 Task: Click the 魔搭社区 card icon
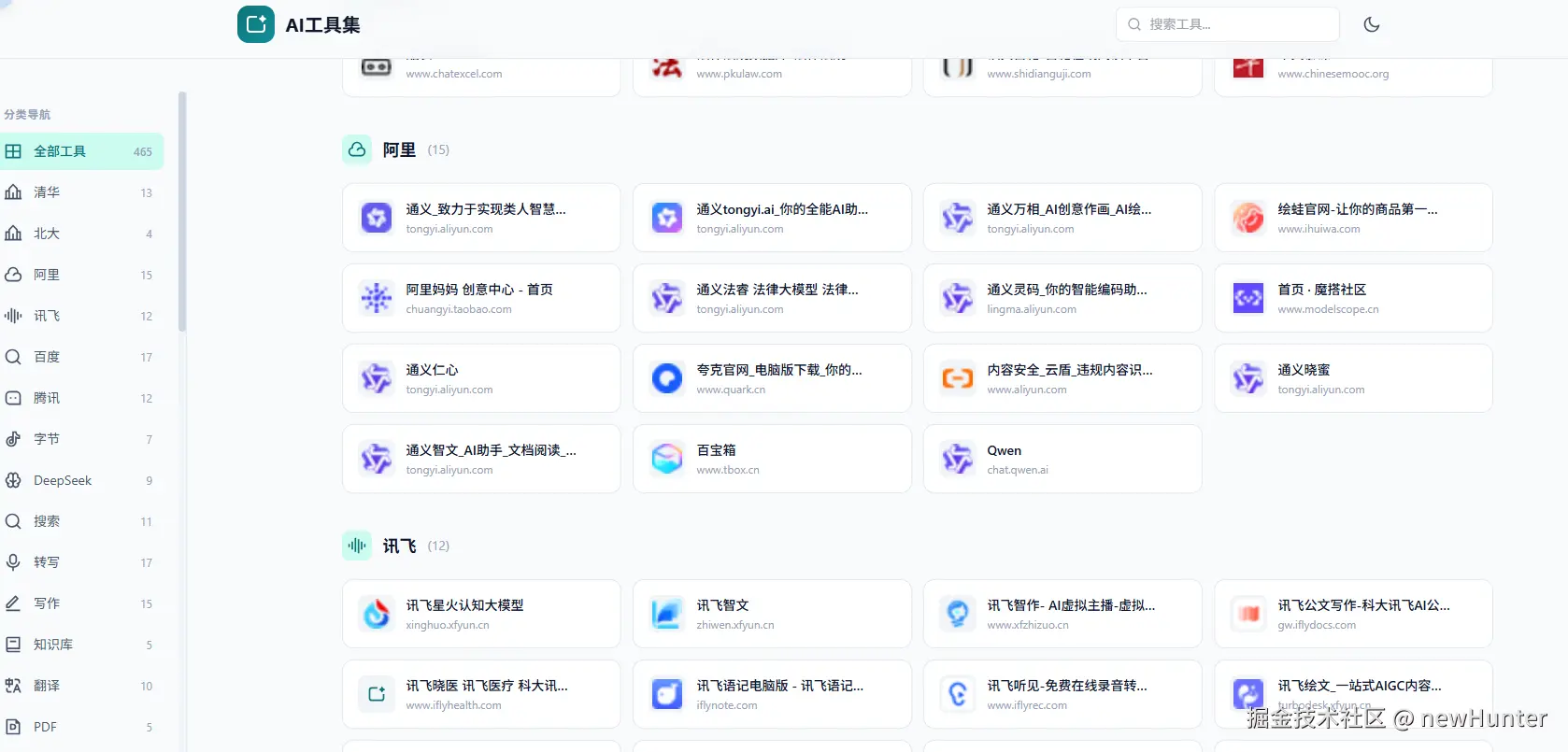pos(1248,298)
